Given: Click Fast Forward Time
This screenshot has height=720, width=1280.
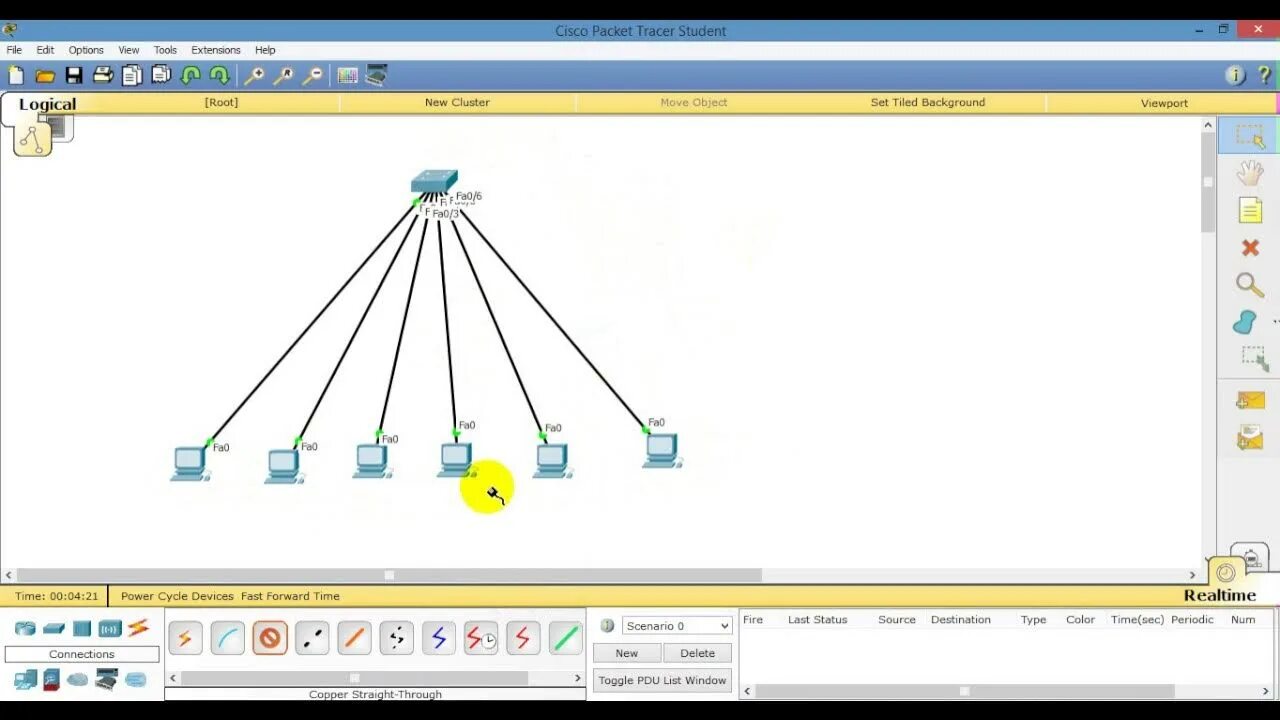Looking at the screenshot, I should click(290, 596).
